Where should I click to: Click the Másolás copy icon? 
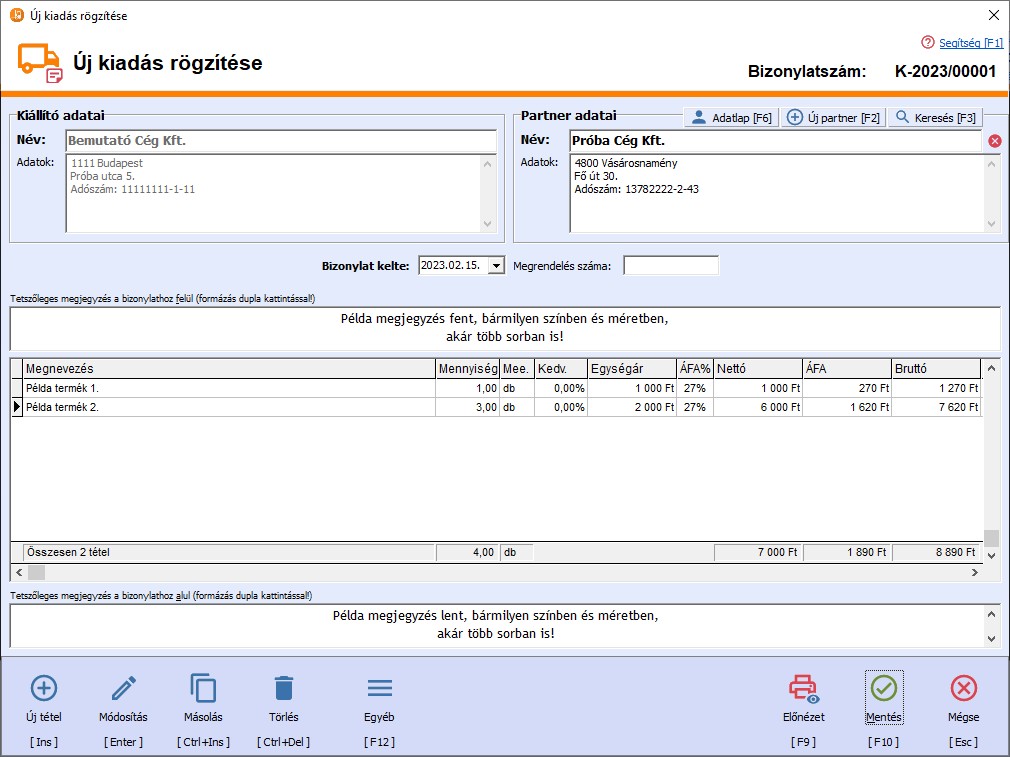[203, 688]
